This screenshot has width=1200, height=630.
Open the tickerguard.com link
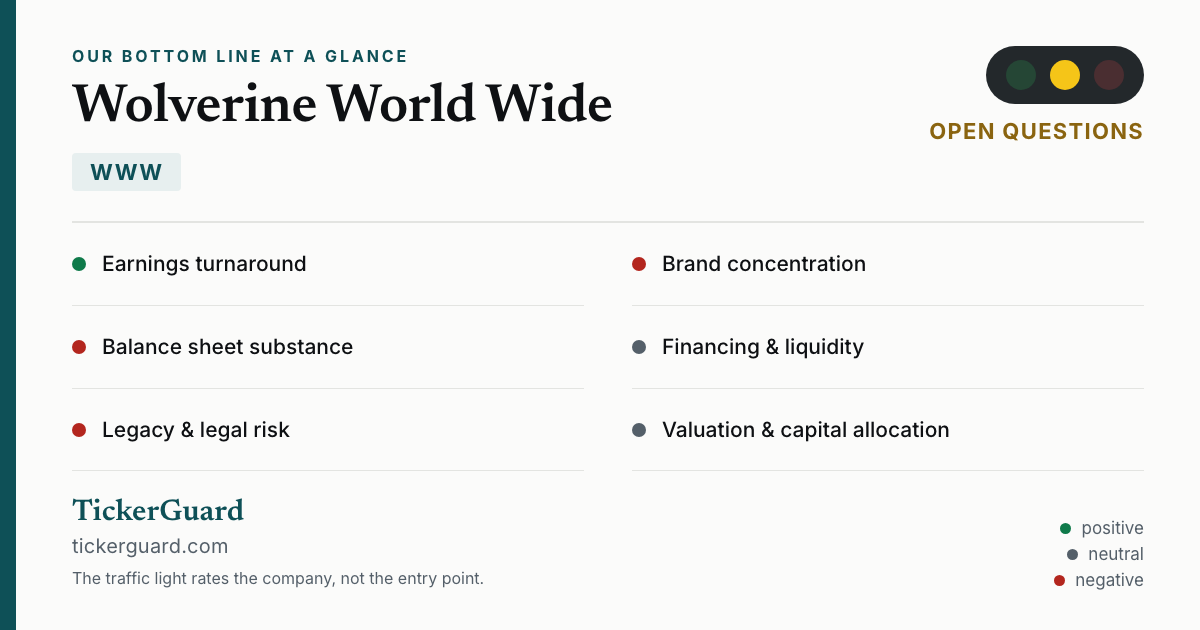[x=150, y=546]
